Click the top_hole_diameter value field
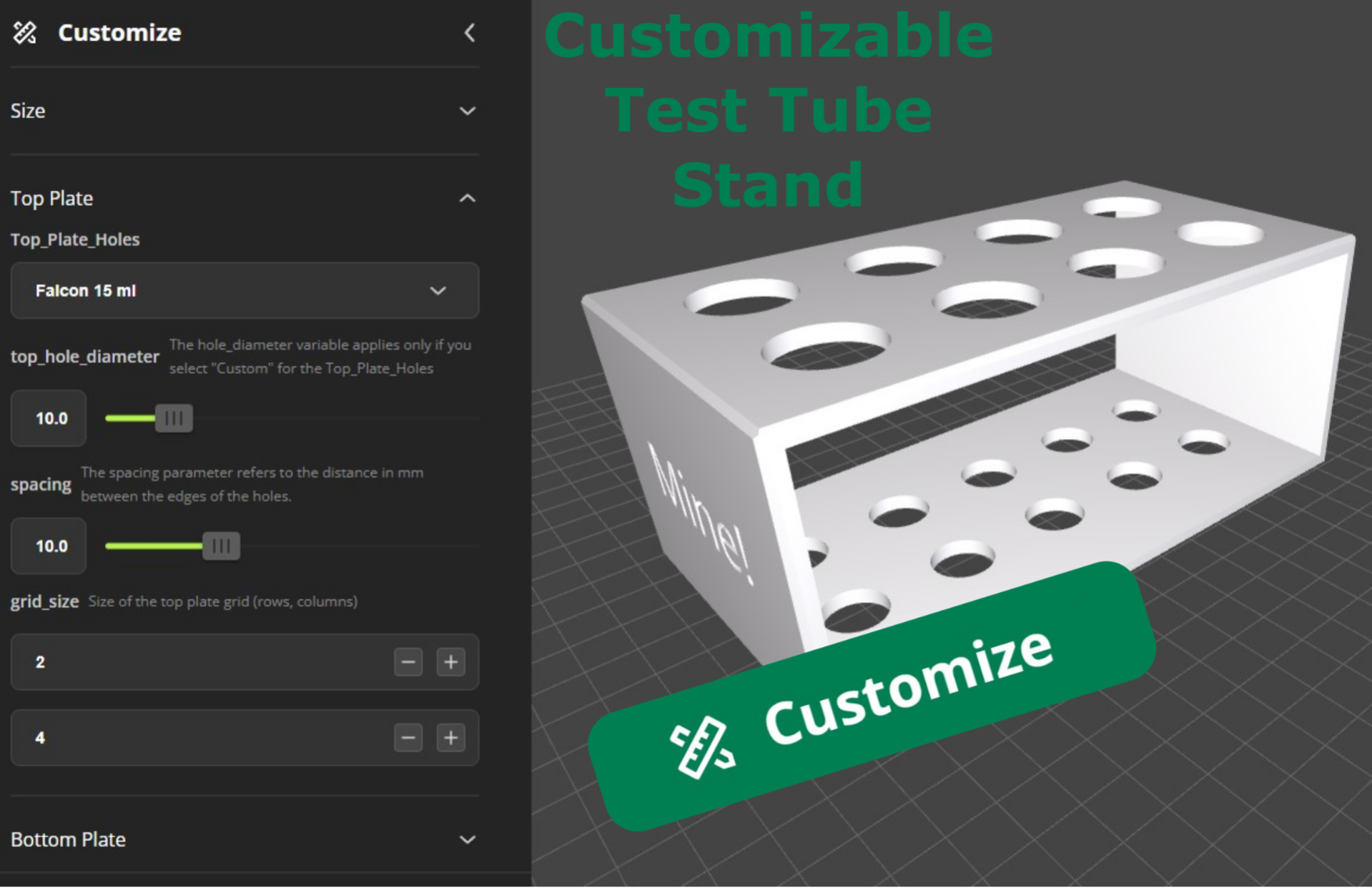1372x888 pixels. point(49,418)
